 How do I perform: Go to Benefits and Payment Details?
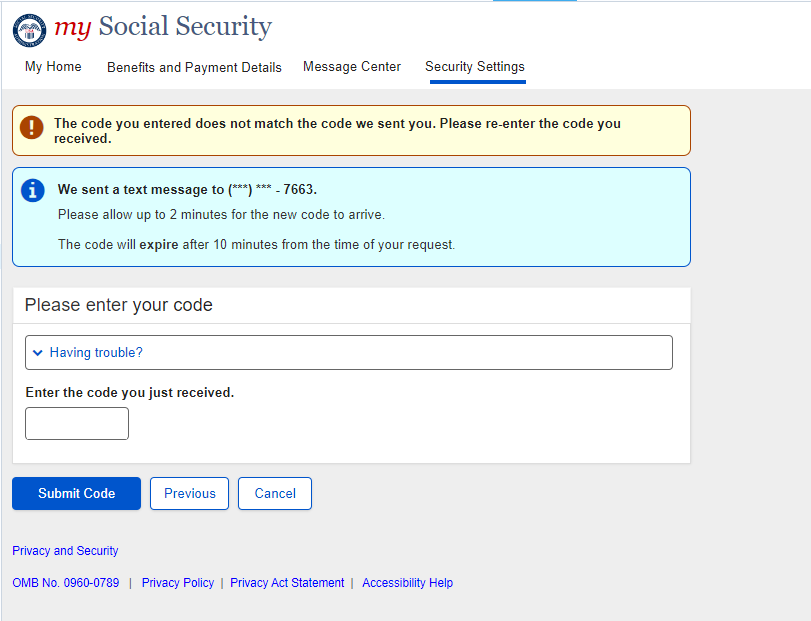[194, 67]
